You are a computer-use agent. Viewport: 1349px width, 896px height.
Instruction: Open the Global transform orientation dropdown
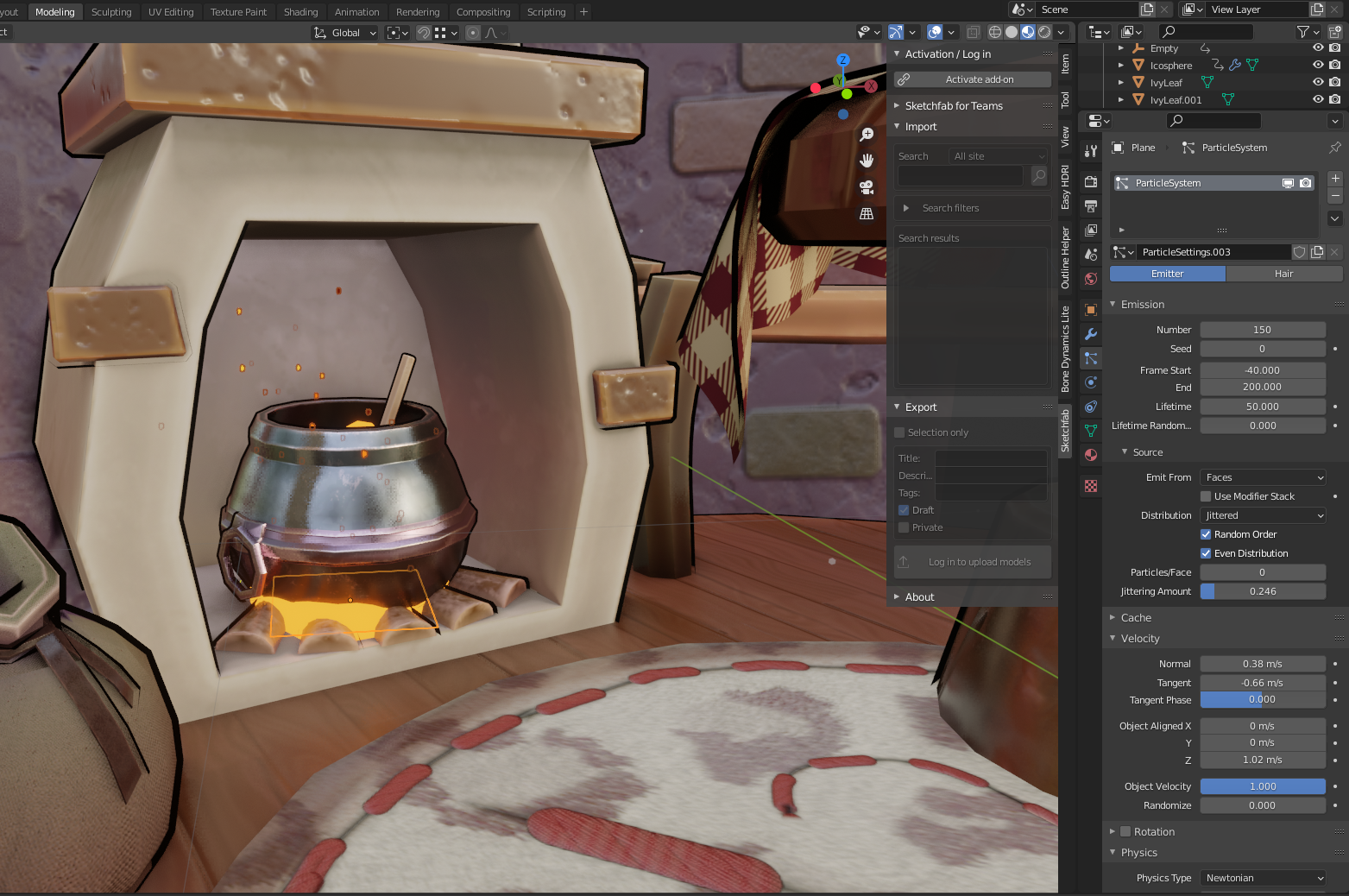pos(345,33)
